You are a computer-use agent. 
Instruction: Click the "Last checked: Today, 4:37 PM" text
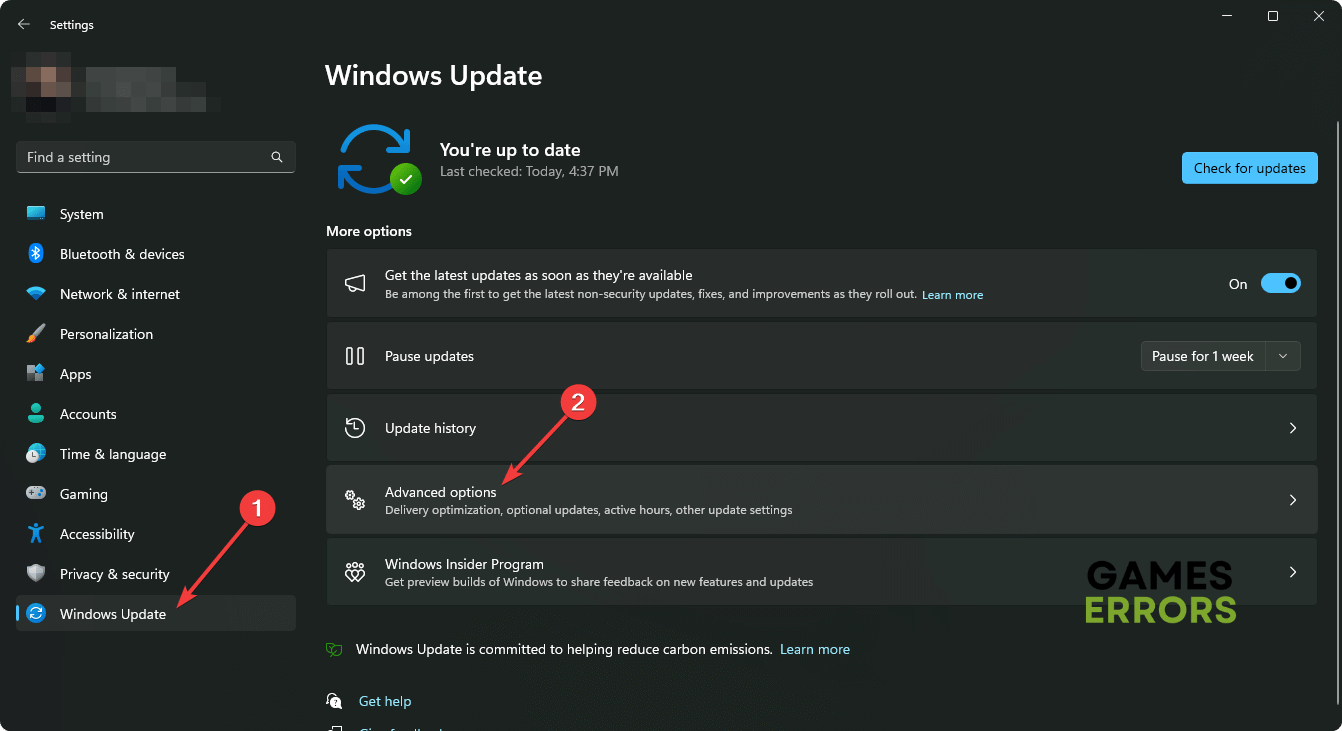pos(529,172)
